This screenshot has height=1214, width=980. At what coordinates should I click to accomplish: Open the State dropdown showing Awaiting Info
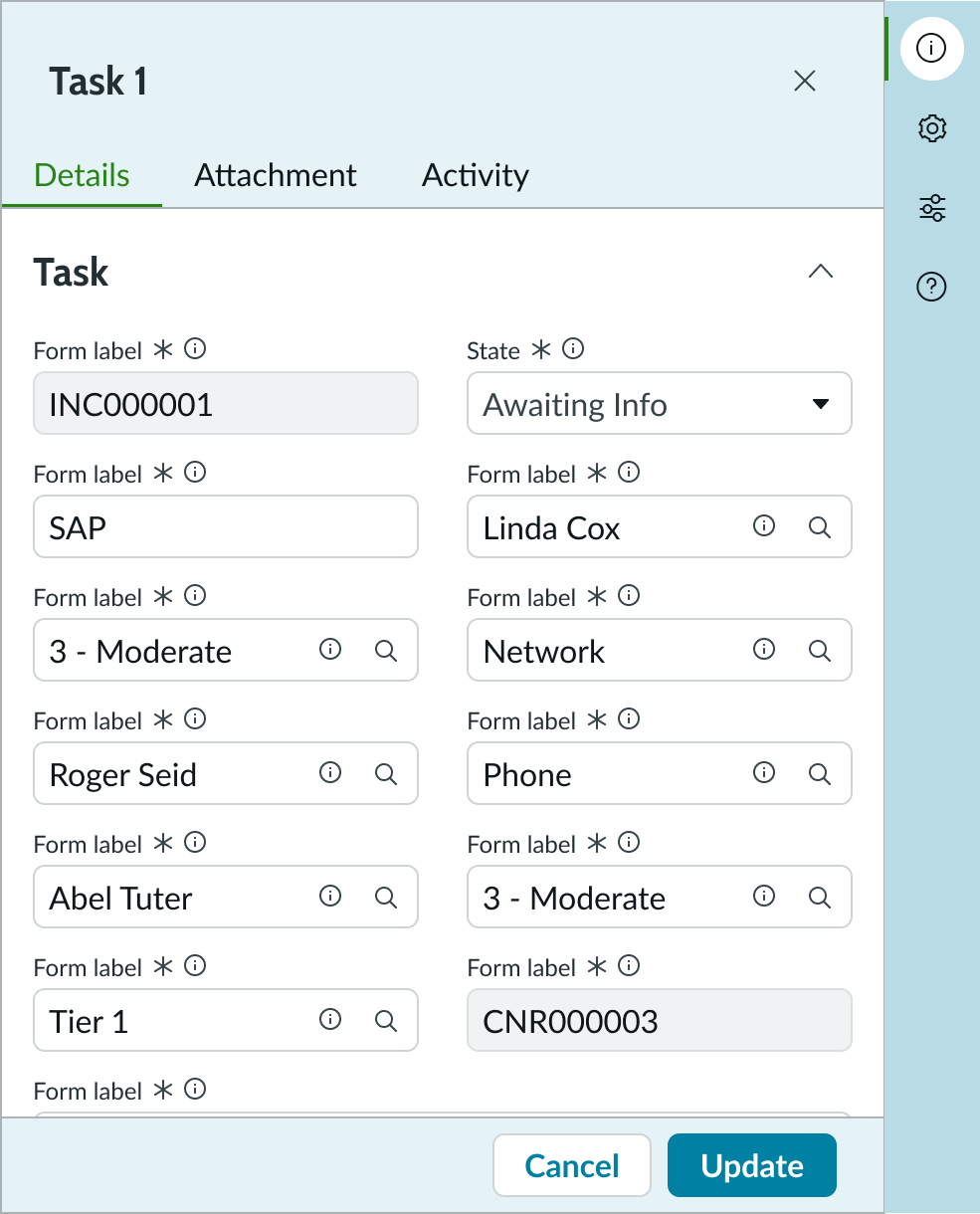[659, 403]
